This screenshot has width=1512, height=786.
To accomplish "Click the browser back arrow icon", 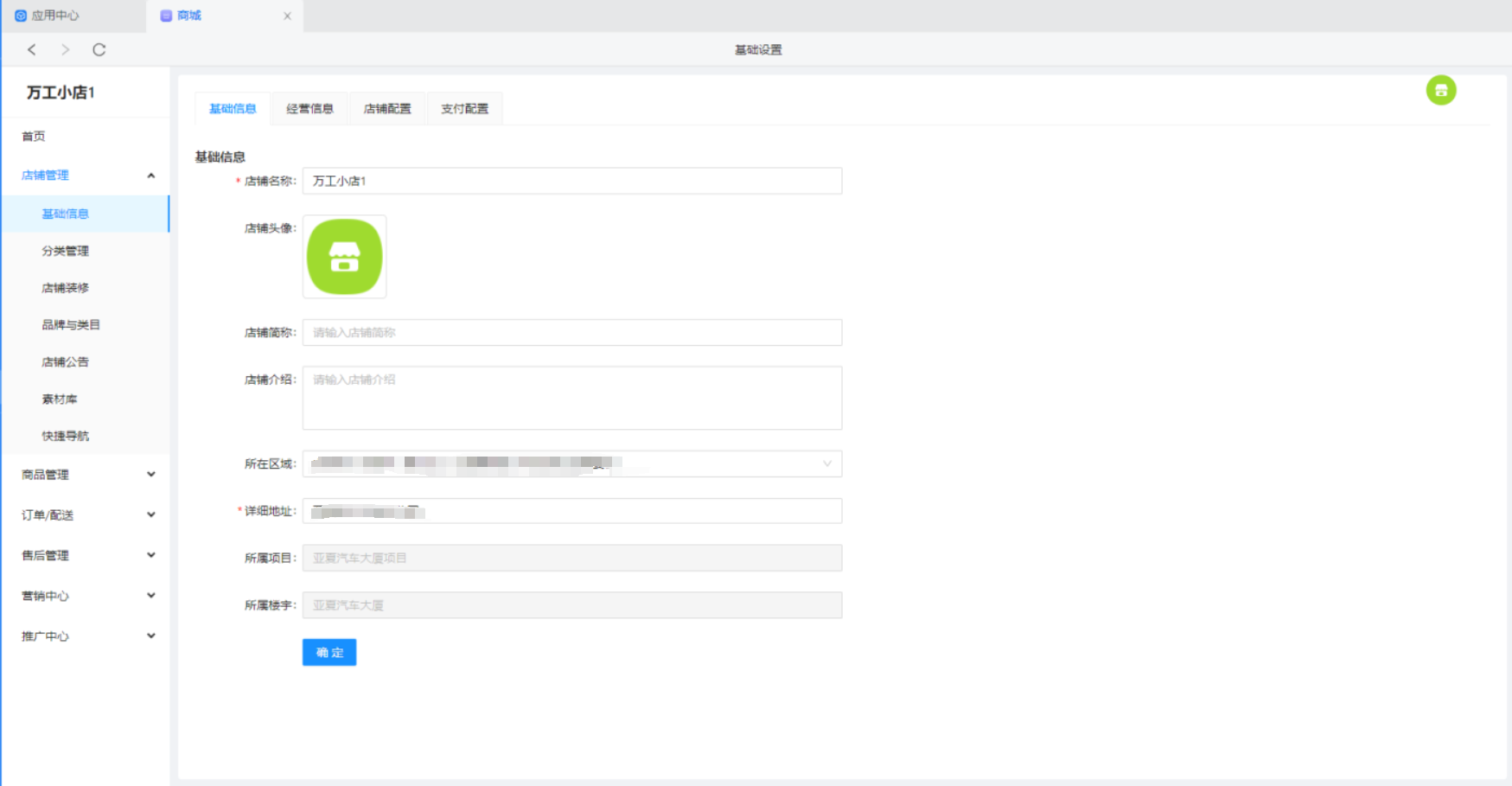I will (32, 49).
